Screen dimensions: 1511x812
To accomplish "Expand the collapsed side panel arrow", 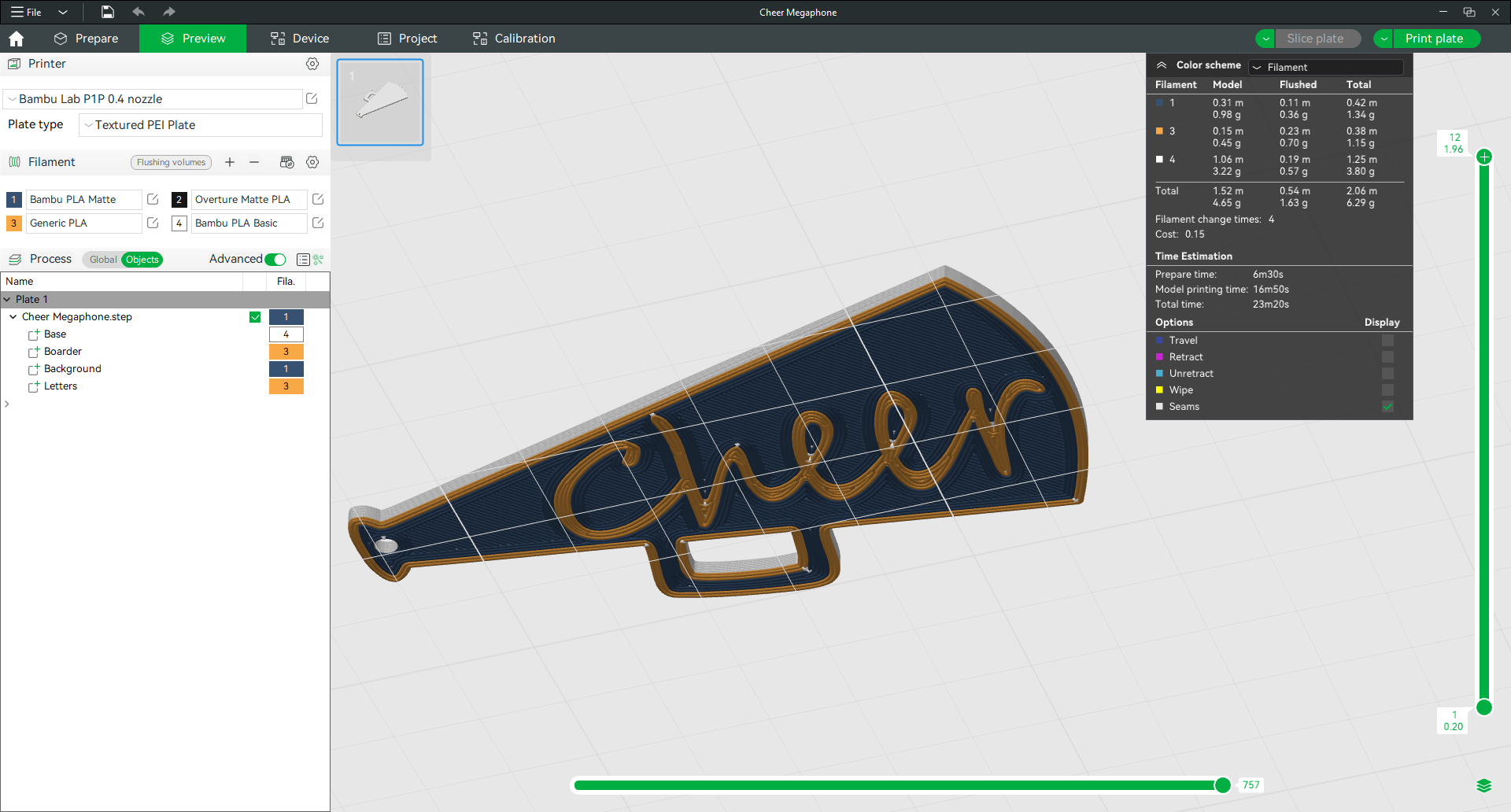I will 7,404.
